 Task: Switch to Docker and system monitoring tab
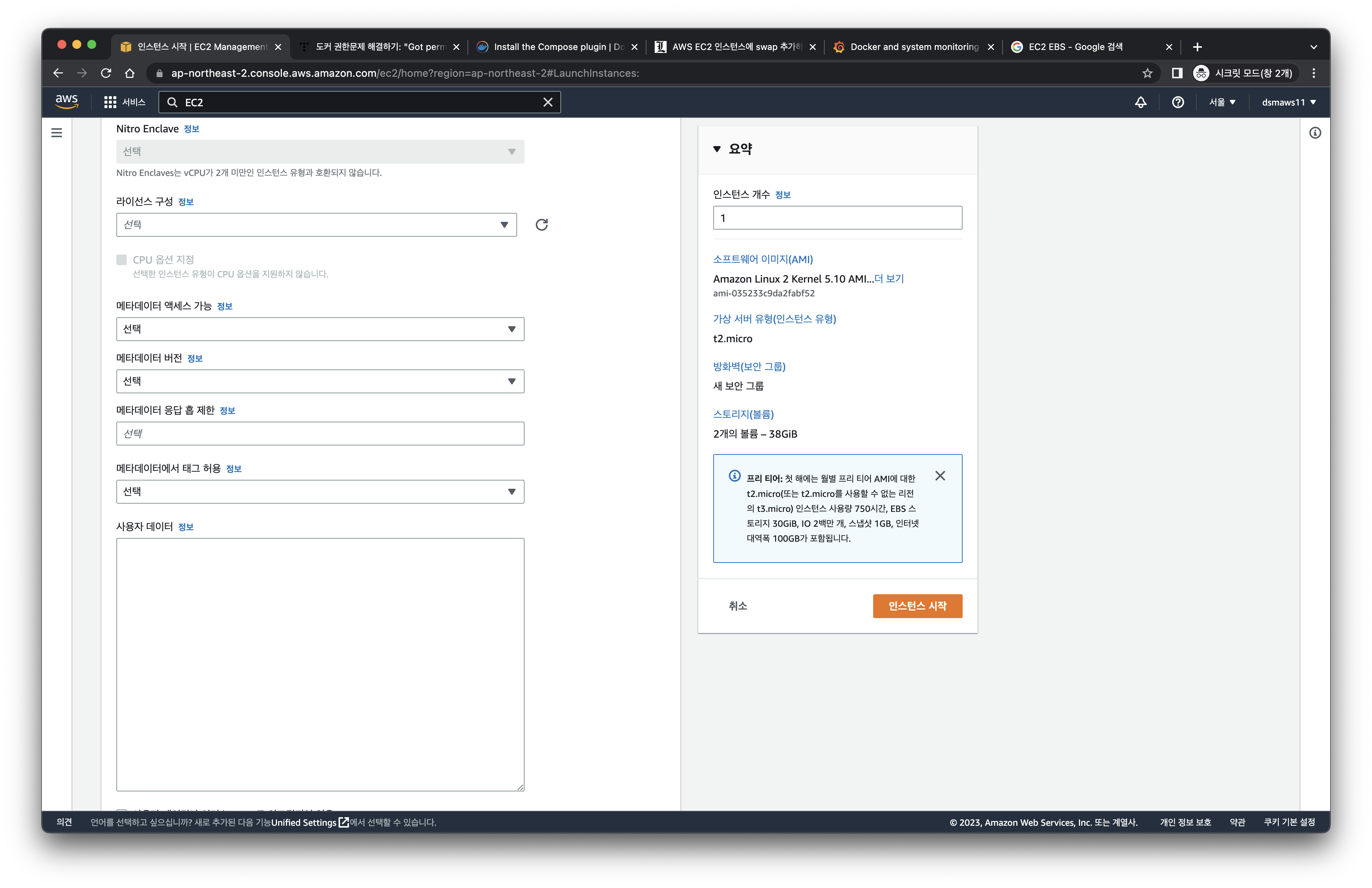914,47
